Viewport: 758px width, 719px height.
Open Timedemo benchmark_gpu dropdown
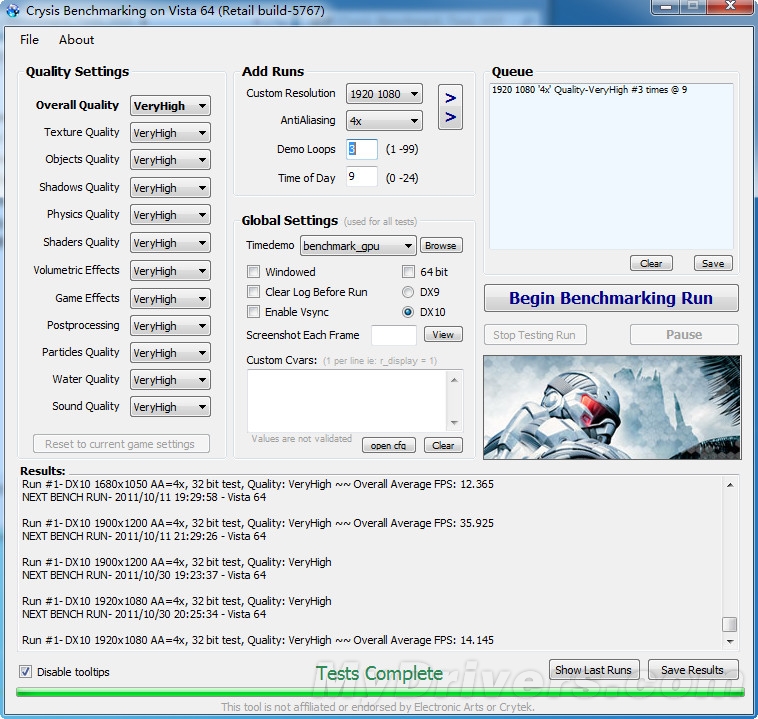point(358,246)
